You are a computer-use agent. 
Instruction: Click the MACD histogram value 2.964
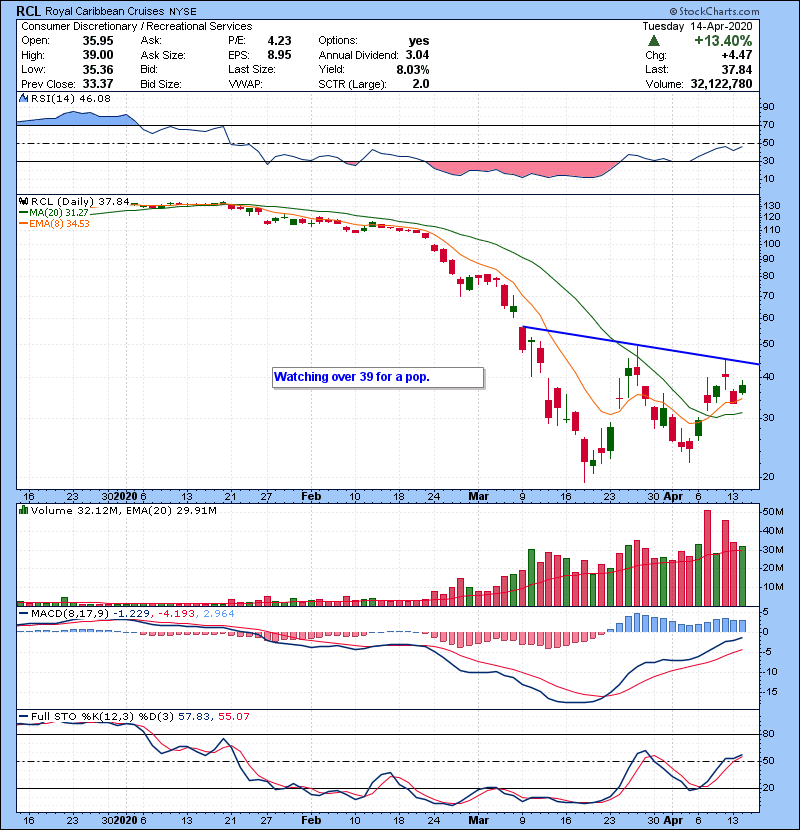(219, 614)
